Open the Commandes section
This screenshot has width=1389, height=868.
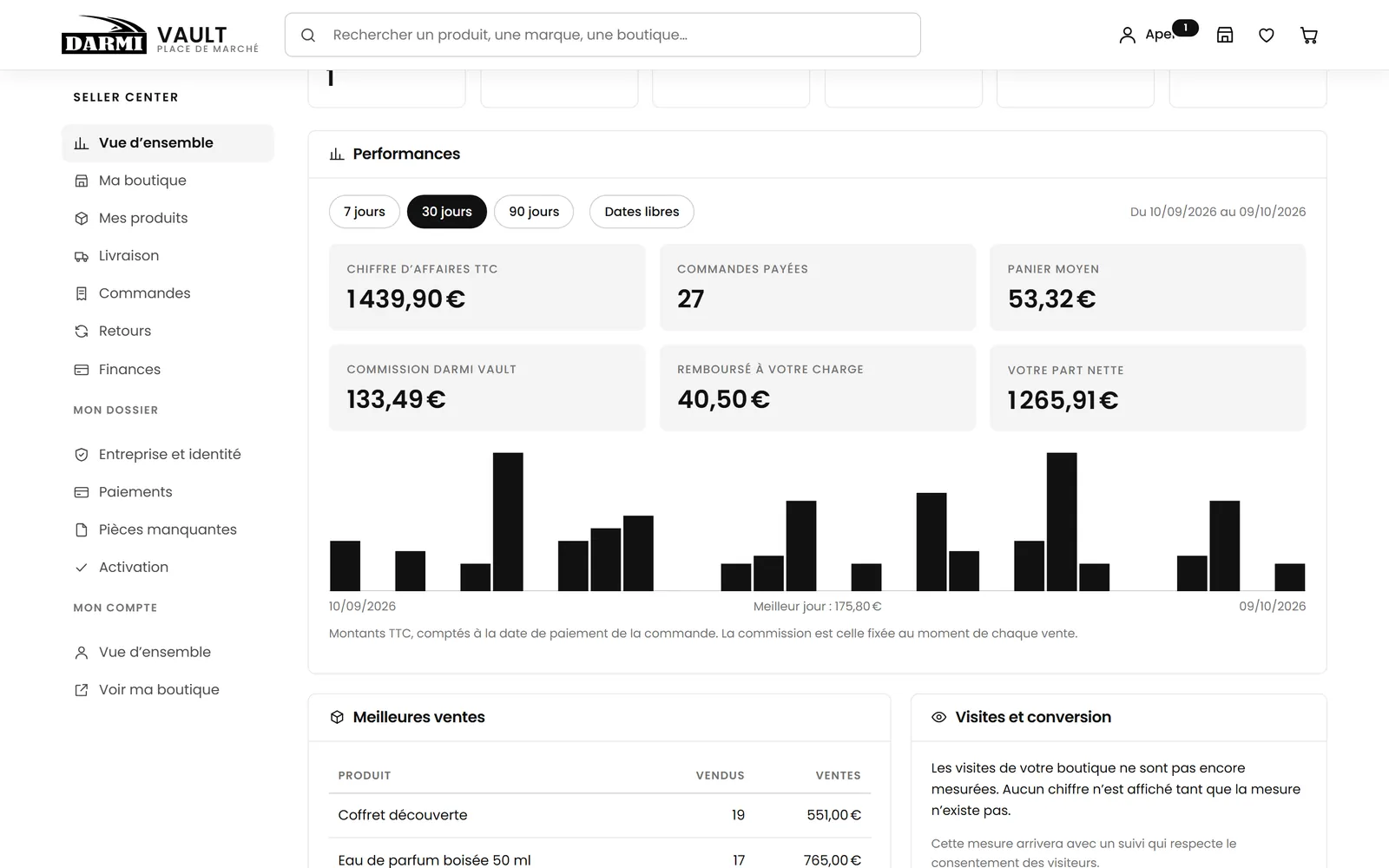coord(168,293)
